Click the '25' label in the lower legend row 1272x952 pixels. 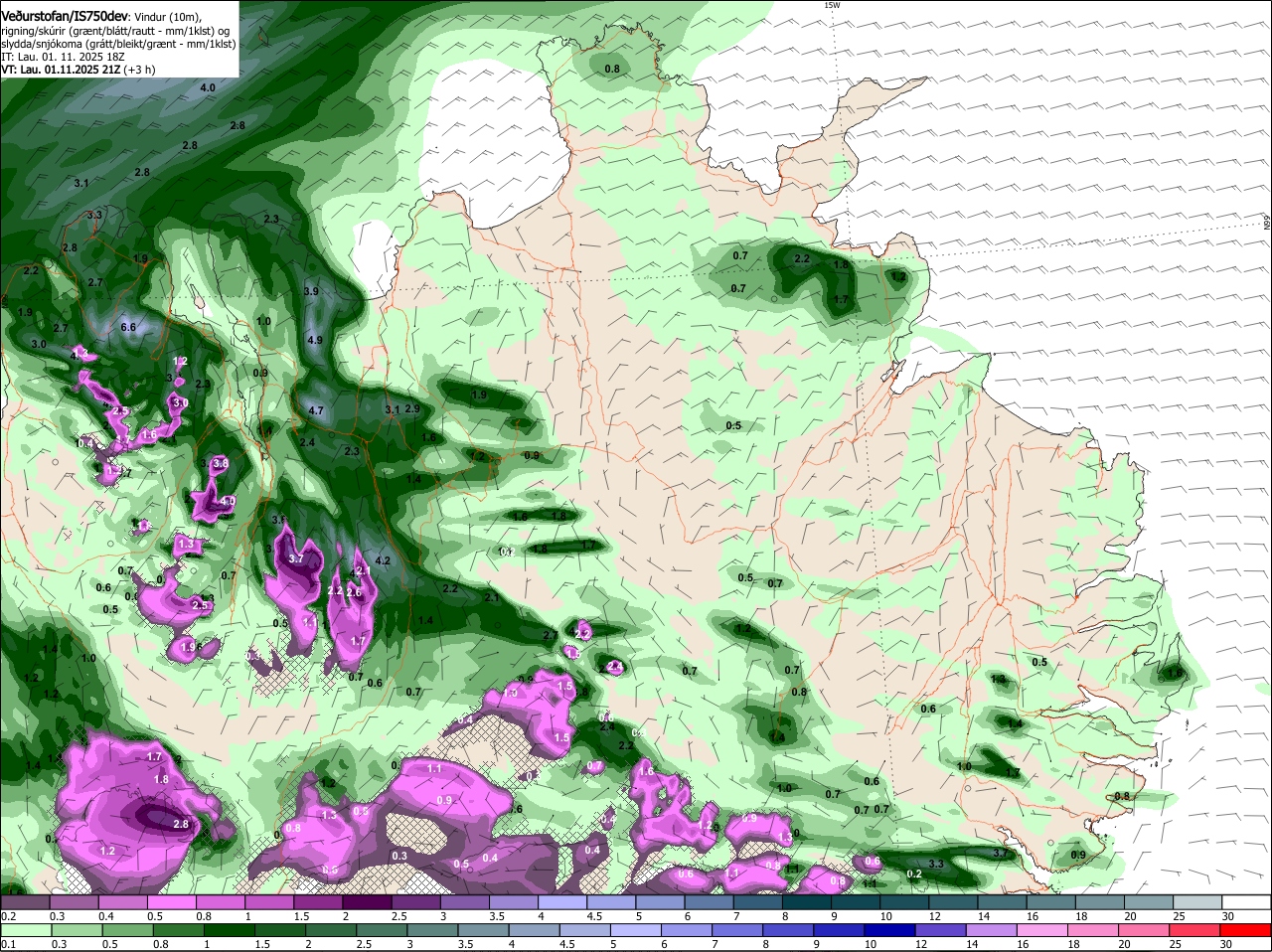click(1178, 944)
